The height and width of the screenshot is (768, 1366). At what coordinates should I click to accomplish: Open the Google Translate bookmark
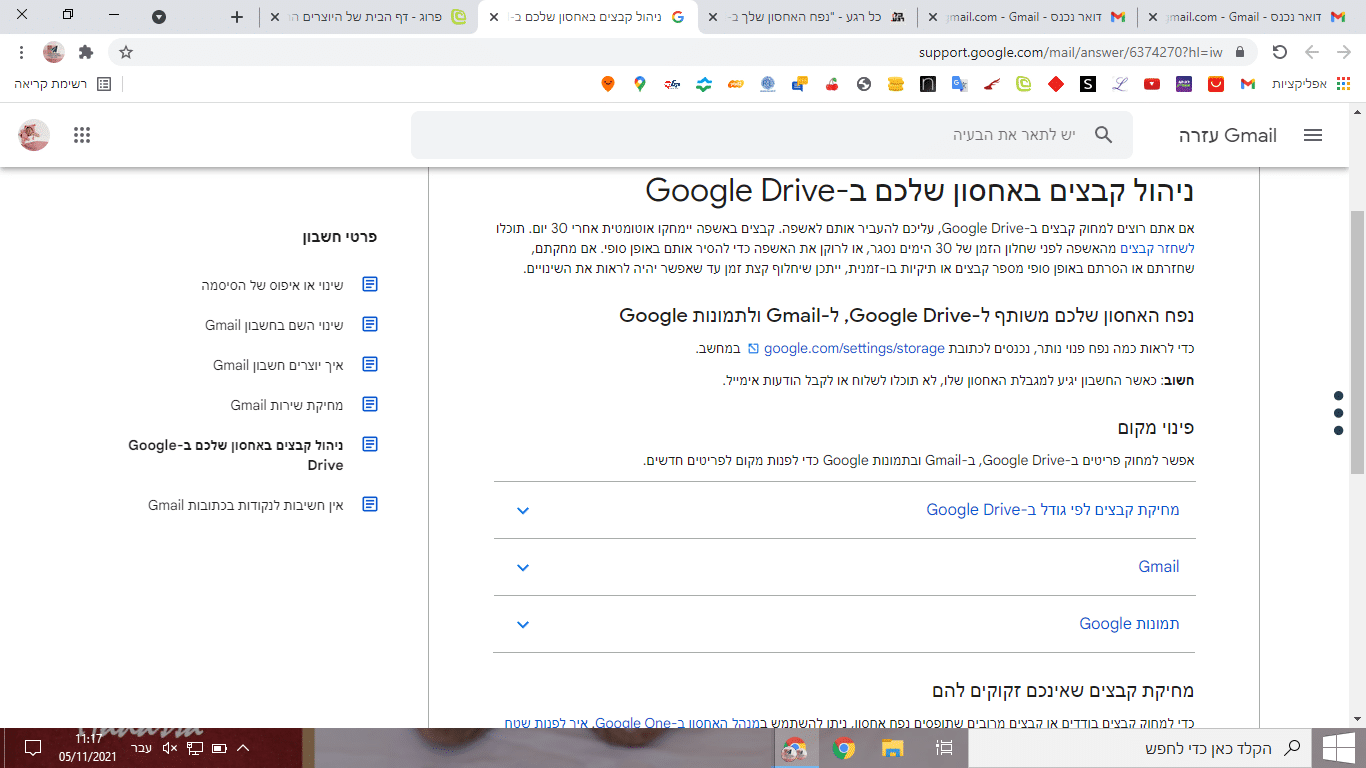(959, 84)
